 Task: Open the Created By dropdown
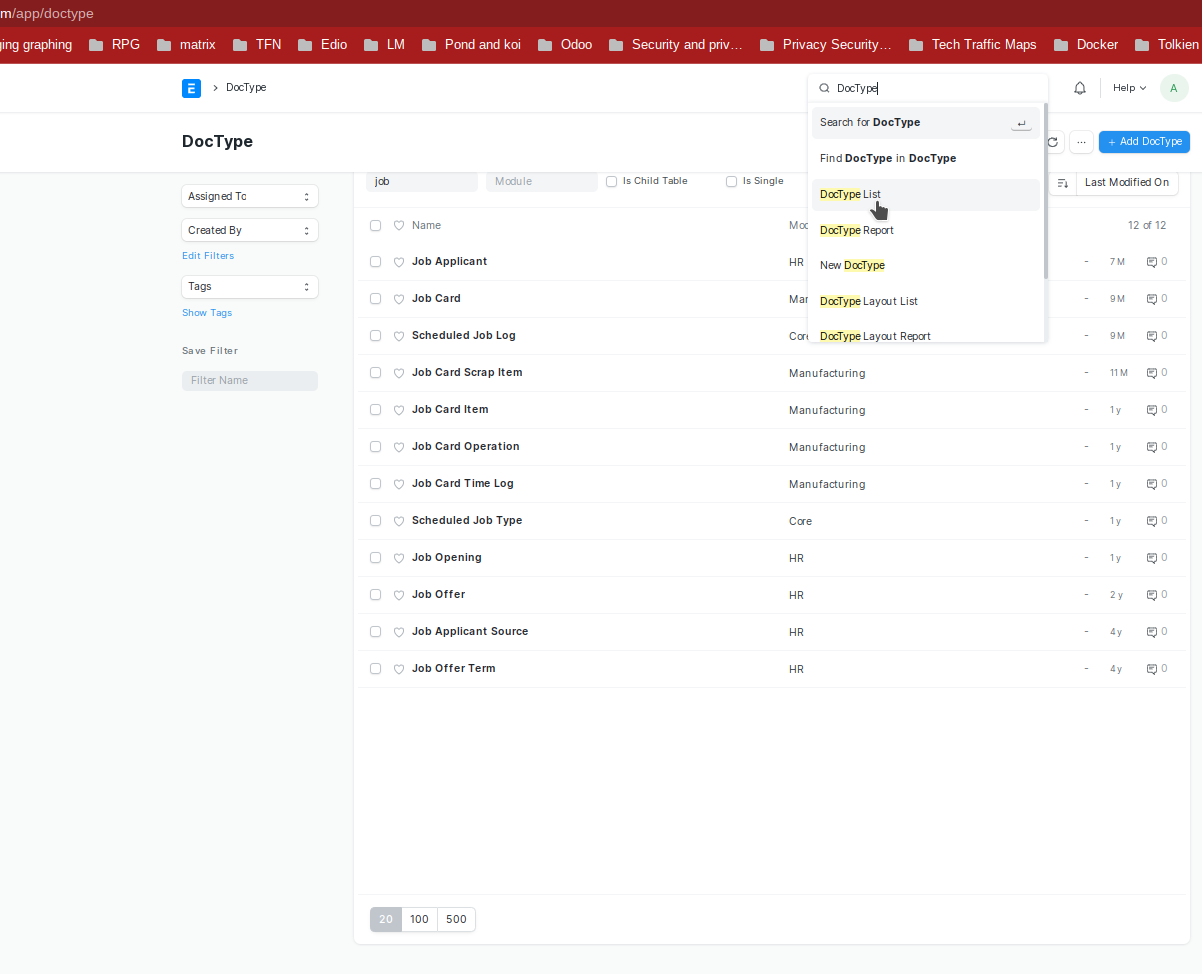pyautogui.click(x=250, y=230)
